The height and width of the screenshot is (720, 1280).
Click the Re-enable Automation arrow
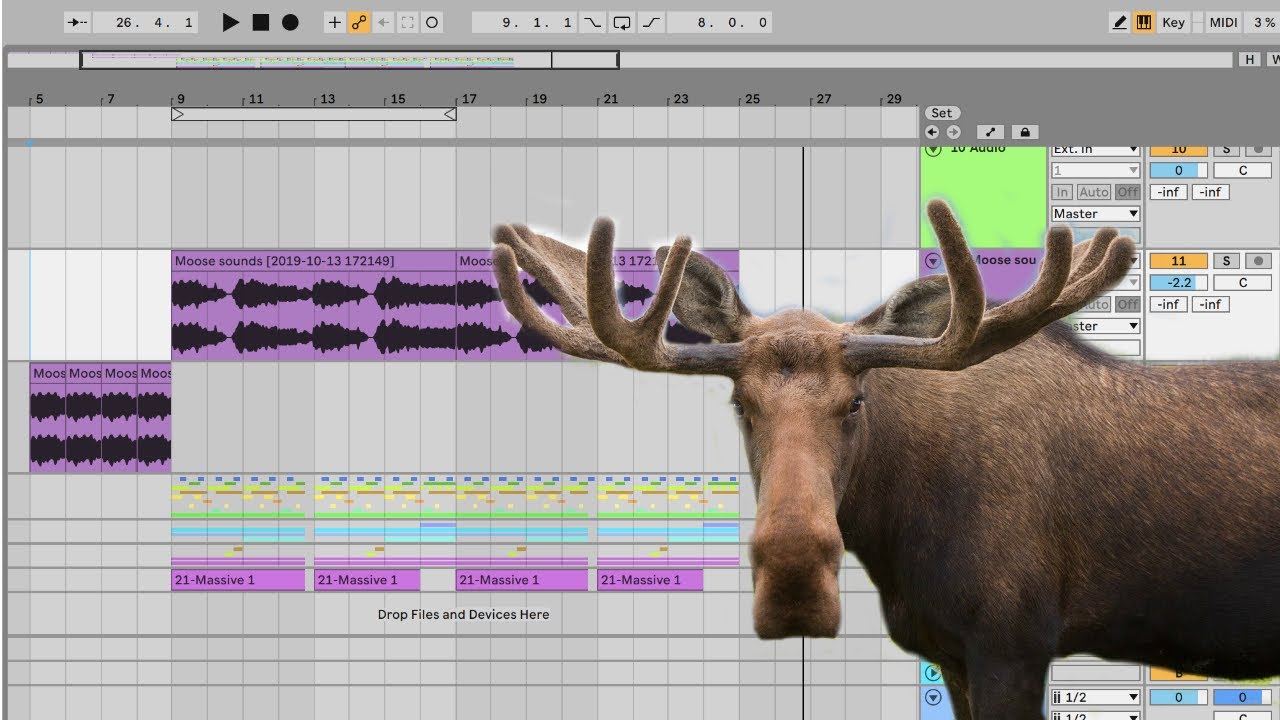tap(383, 22)
